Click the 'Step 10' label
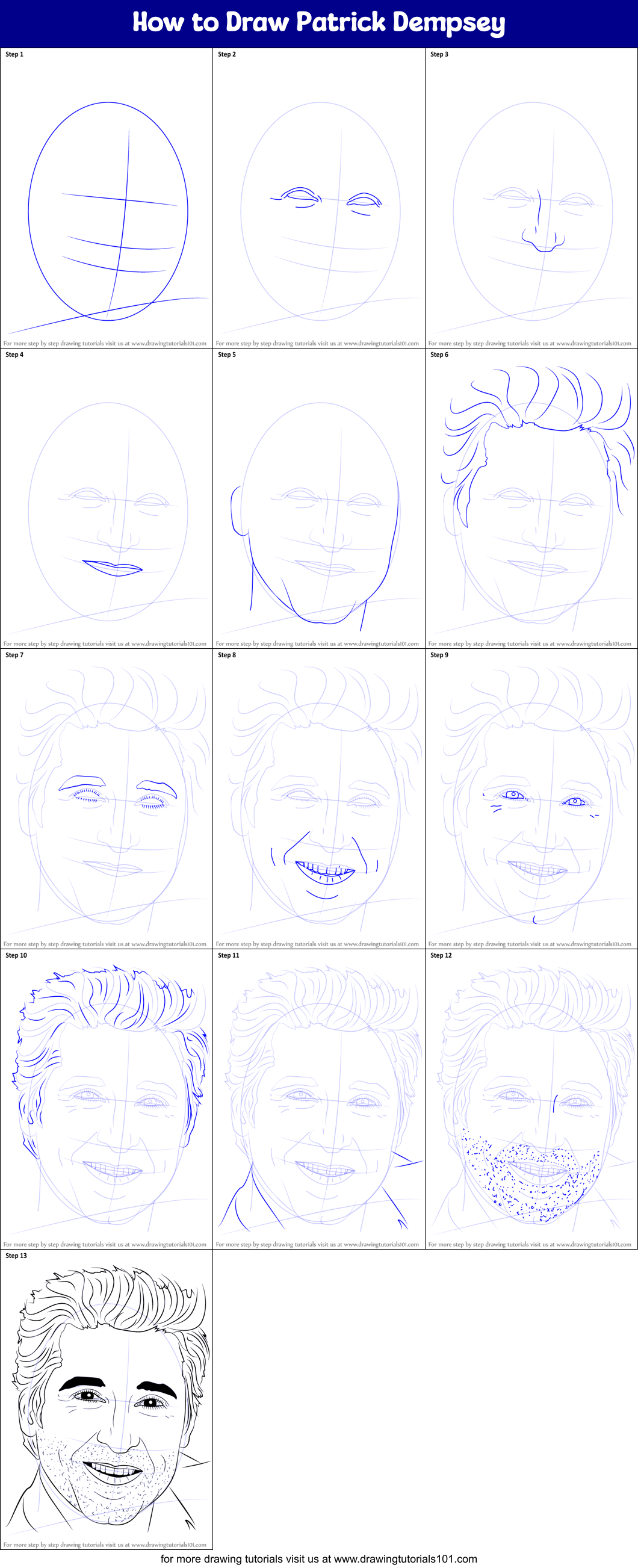638x1568 pixels. (16, 955)
